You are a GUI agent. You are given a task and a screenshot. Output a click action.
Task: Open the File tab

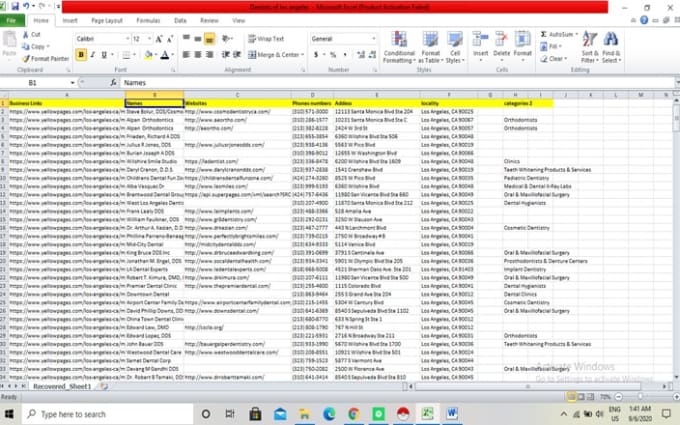pyautogui.click(x=12, y=20)
